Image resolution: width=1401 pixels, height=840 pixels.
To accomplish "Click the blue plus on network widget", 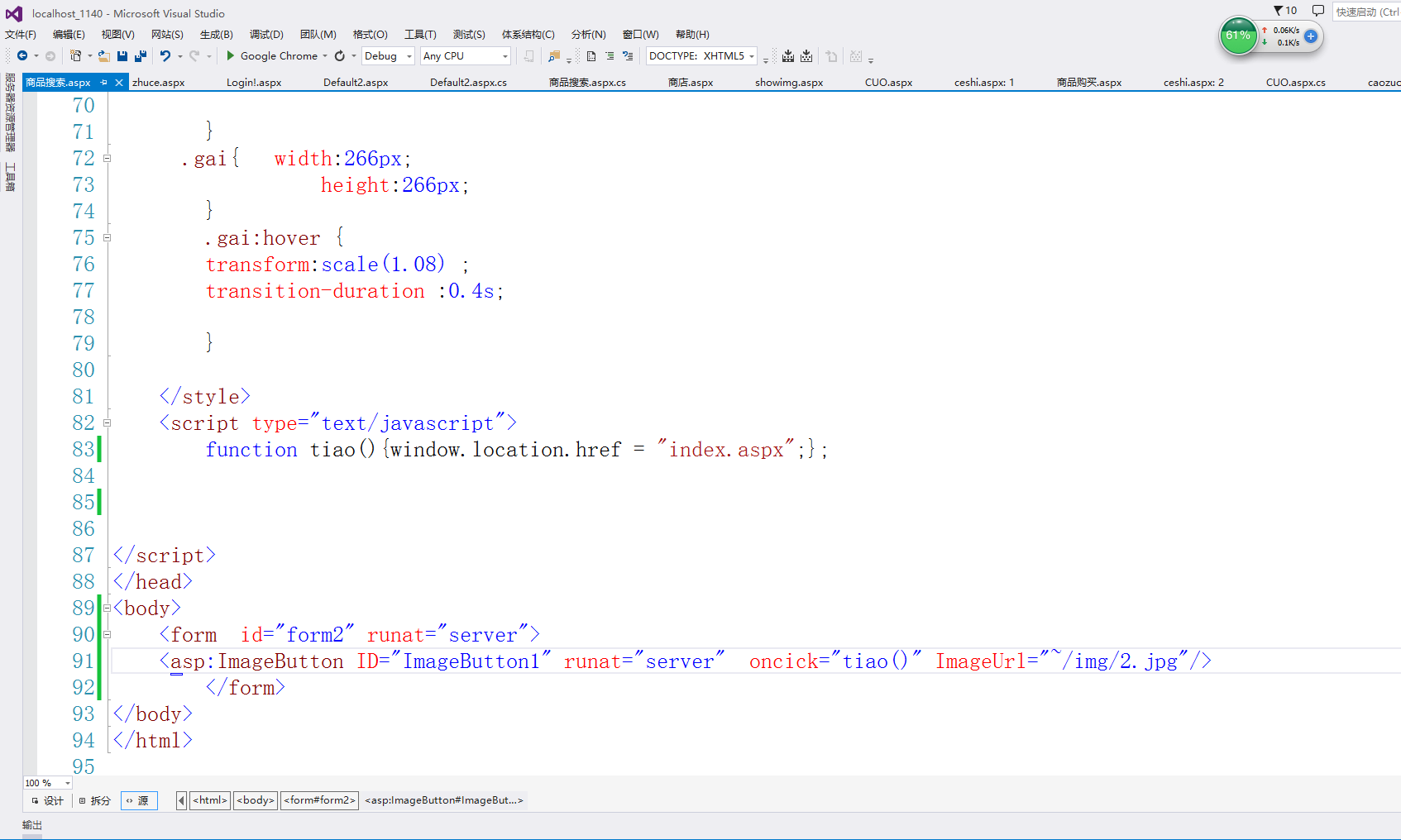I will (x=1311, y=36).
